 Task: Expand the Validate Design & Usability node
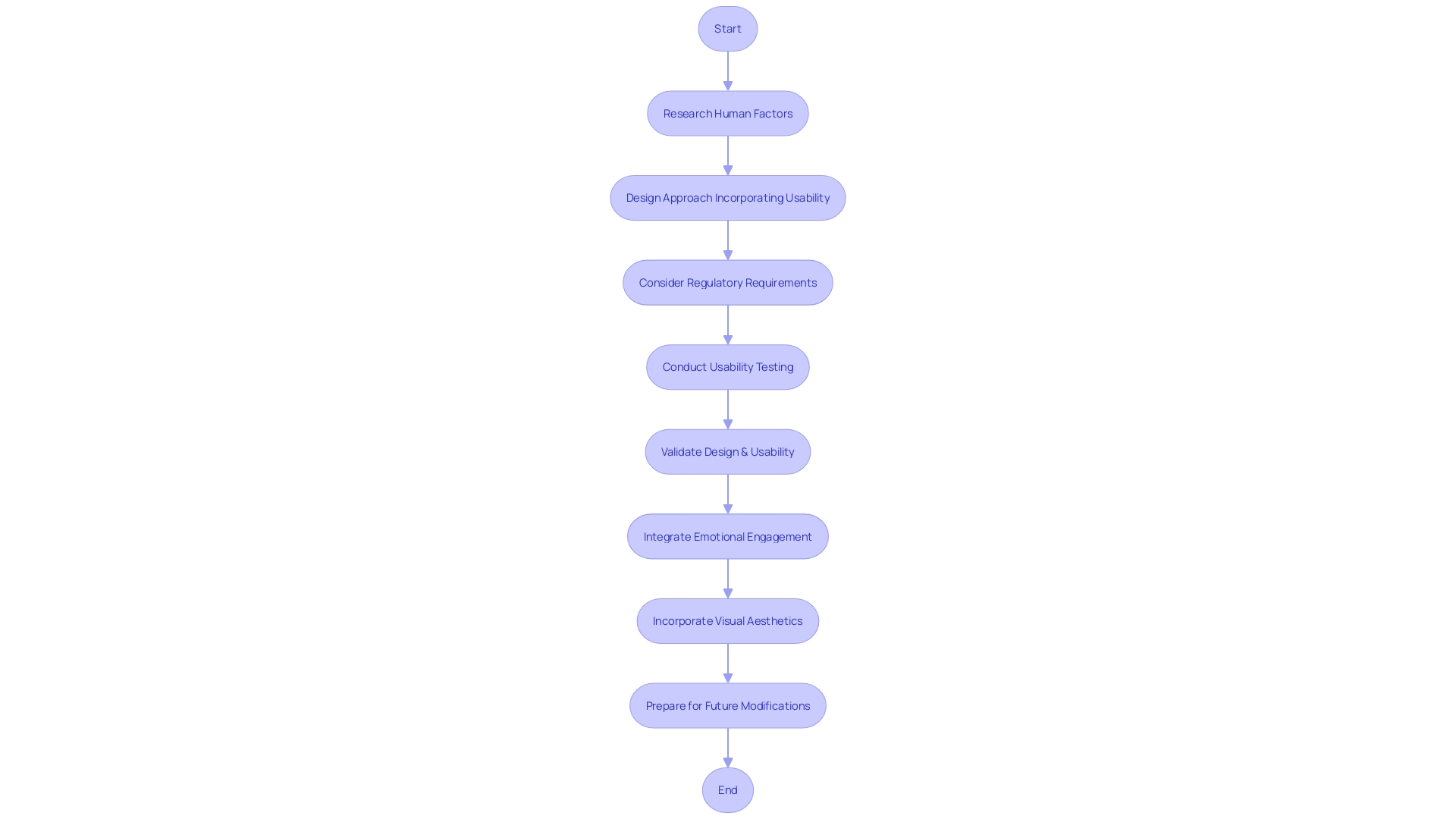point(727,451)
